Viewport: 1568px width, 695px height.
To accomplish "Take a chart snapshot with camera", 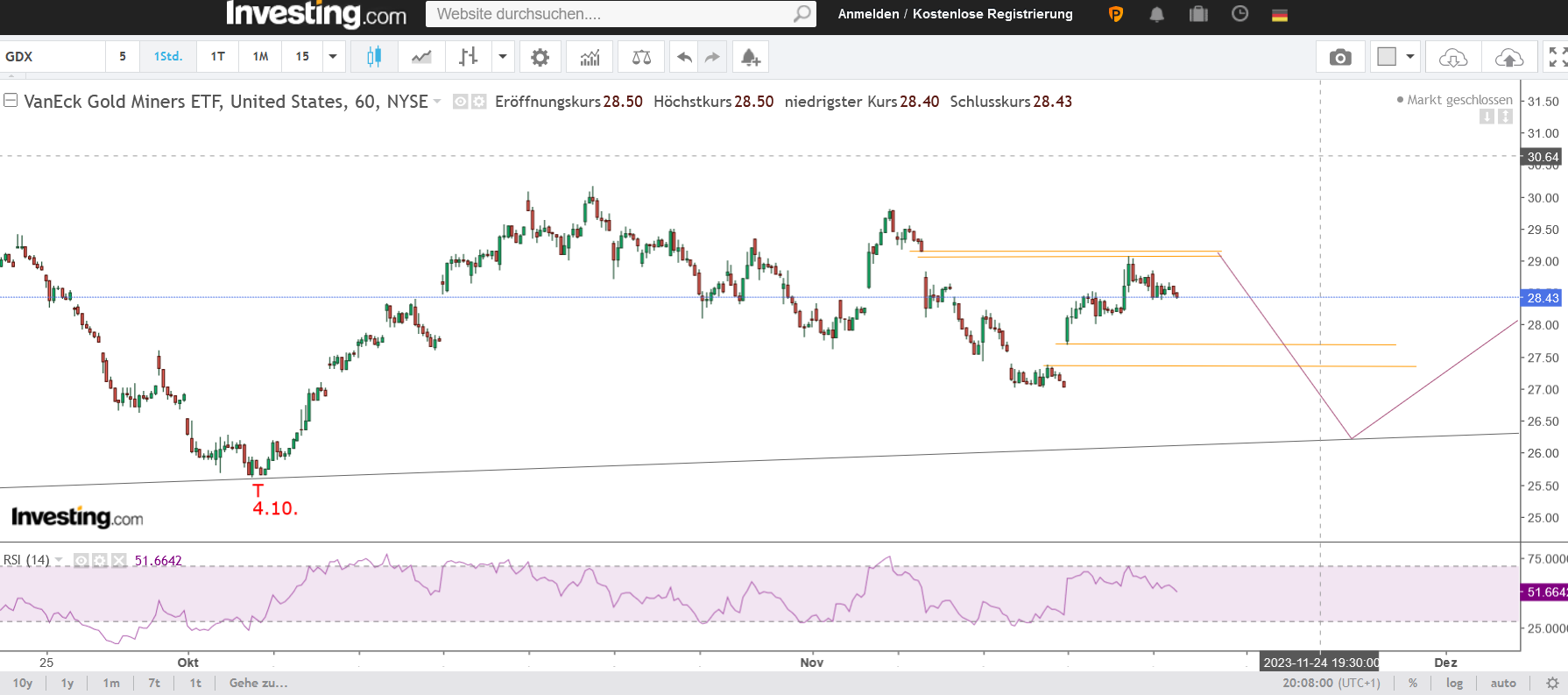I will point(1339,57).
